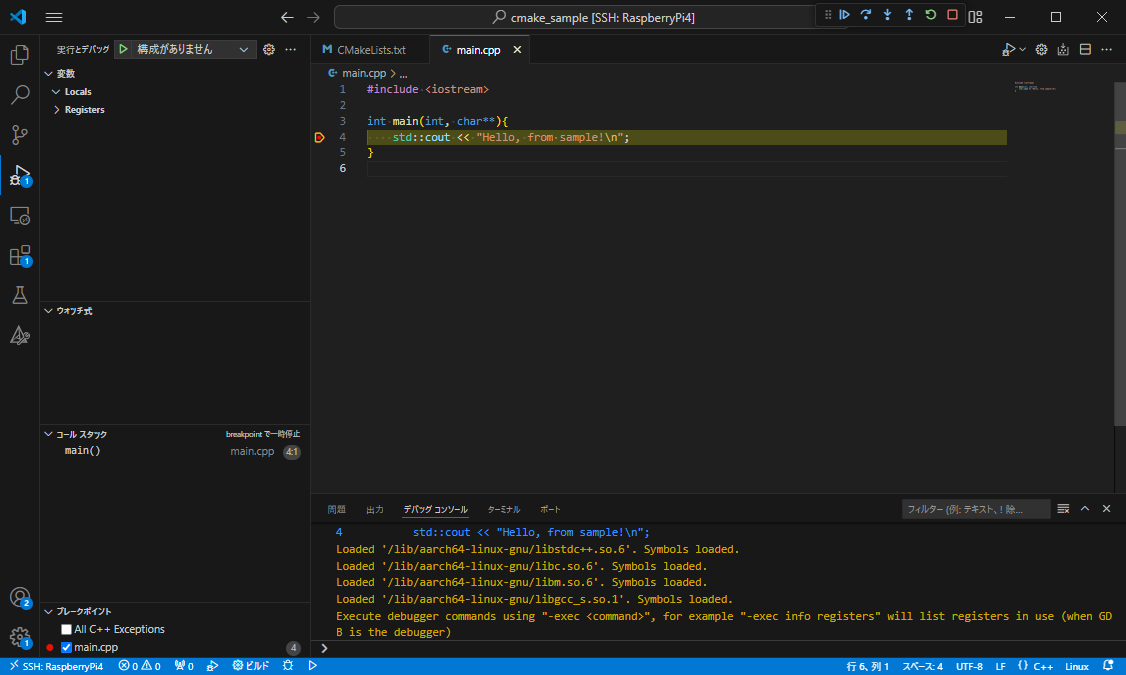Restart the debug session with the green icon
The height and width of the screenshot is (675, 1126).
(x=931, y=15)
